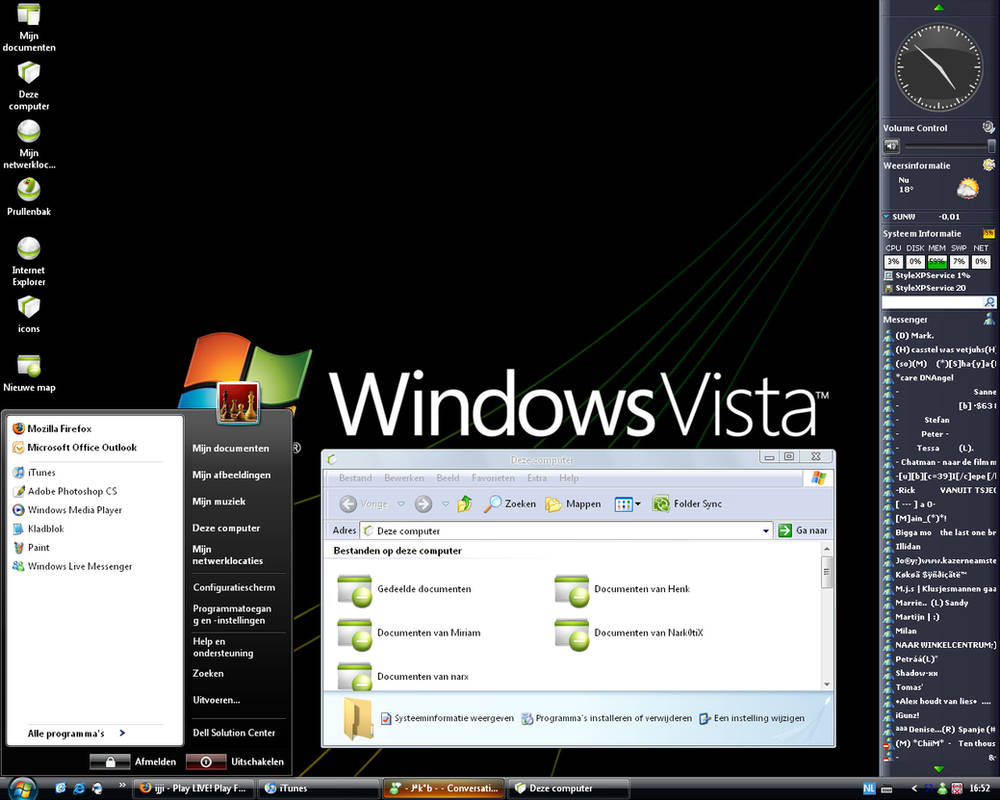
Task: Open Bewerken menu in Explorer
Action: coord(404,478)
